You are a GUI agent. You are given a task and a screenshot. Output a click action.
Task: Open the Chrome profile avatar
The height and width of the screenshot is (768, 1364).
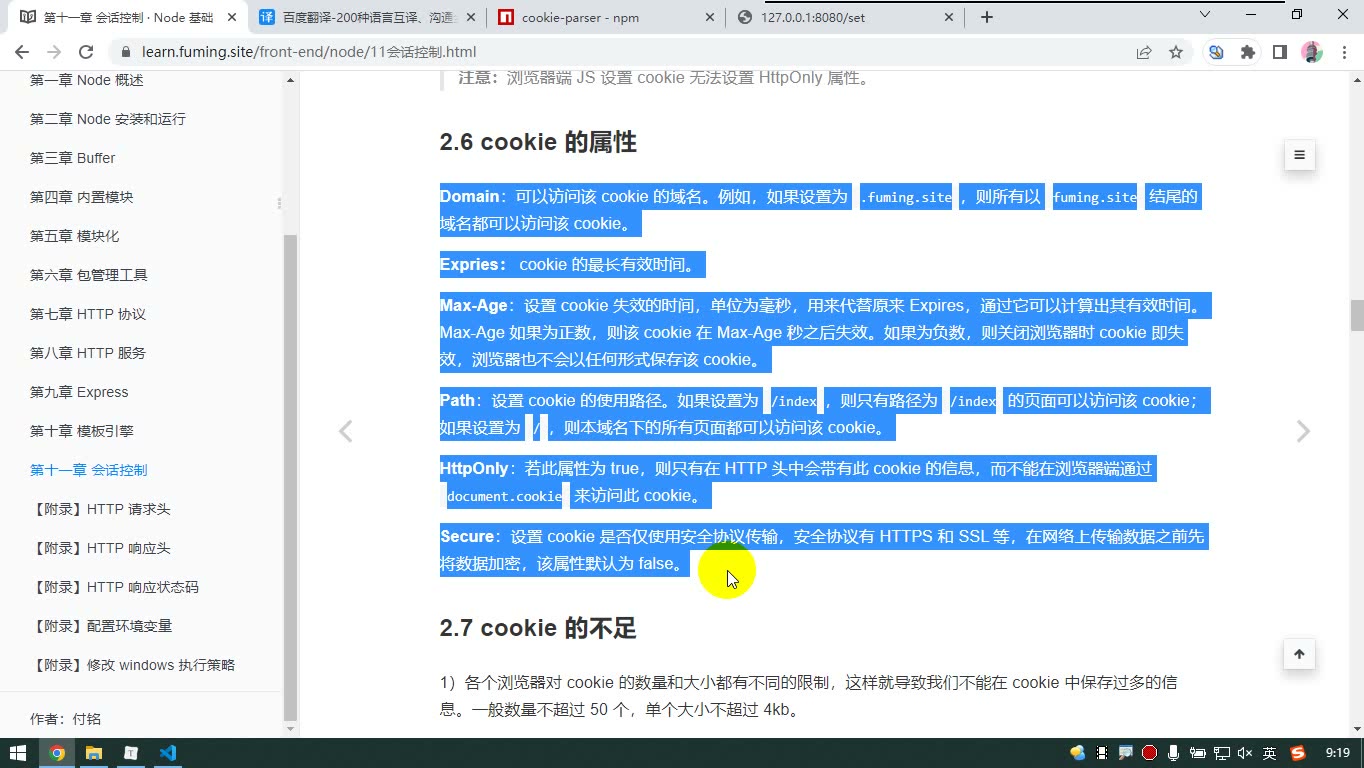coord(1312,52)
